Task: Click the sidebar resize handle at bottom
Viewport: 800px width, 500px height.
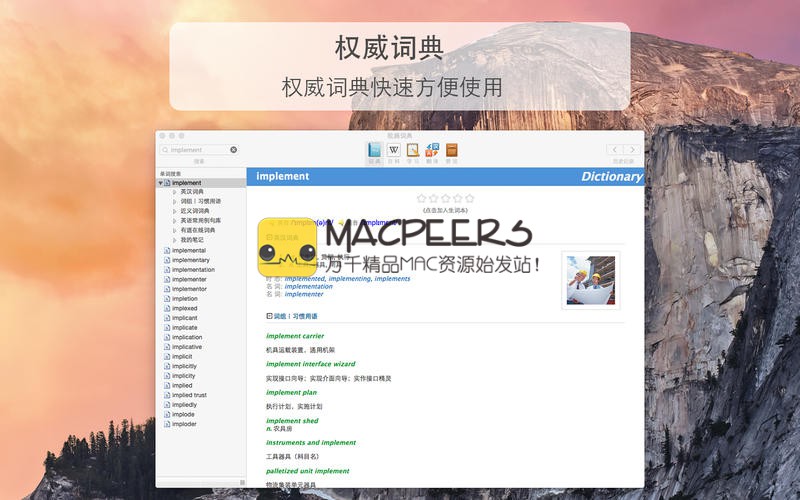Action: (242, 483)
